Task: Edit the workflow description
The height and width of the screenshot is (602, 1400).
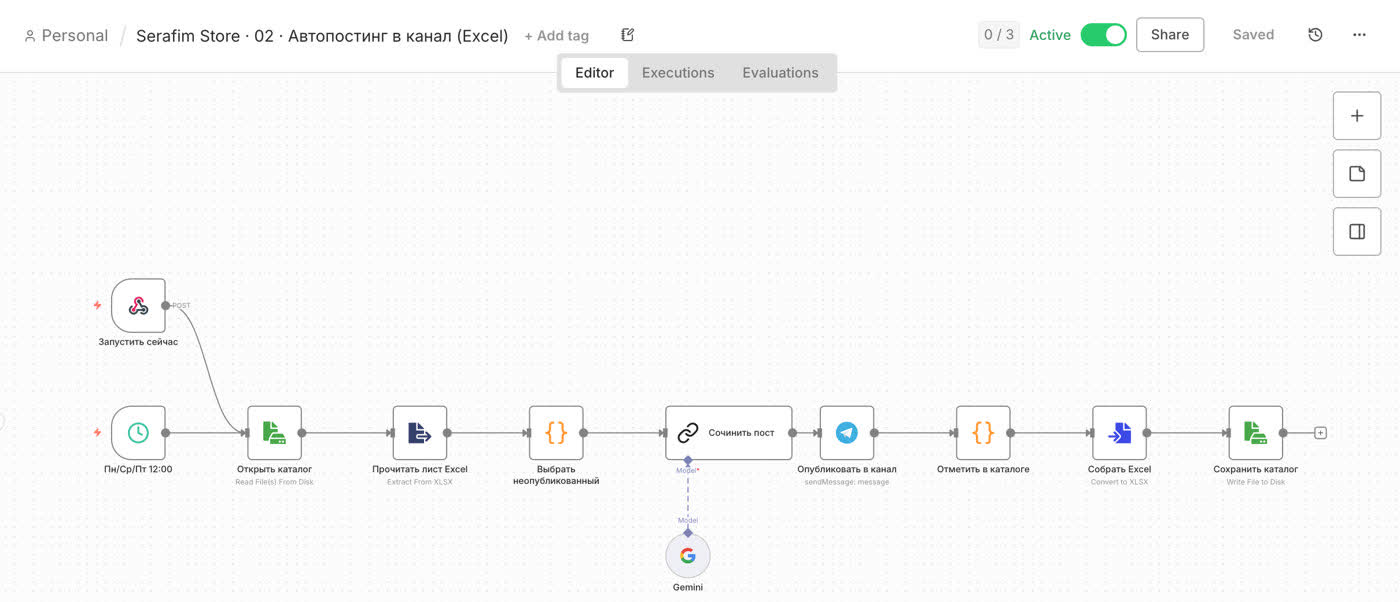Action: point(628,35)
